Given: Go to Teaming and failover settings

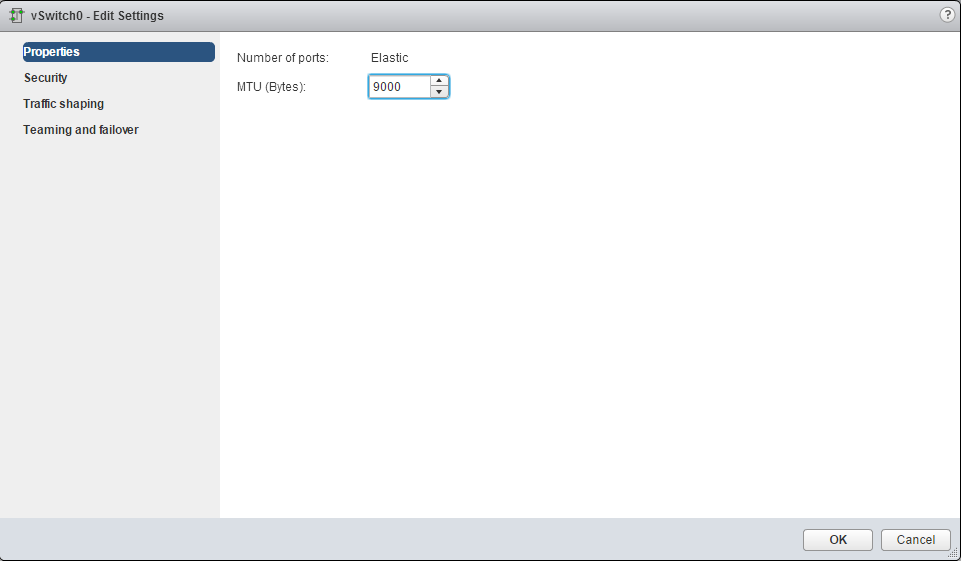Looking at the screenshot, I should [81, 130].
